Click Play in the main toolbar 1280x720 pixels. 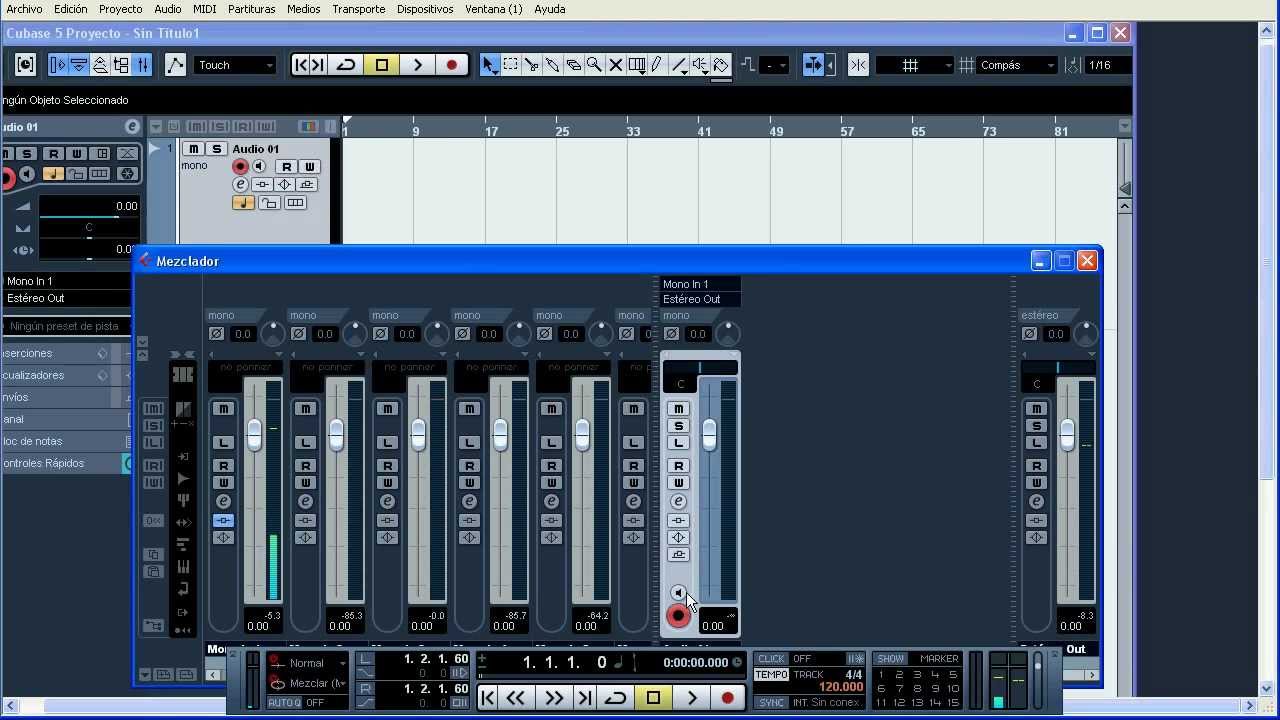point(417,65)
